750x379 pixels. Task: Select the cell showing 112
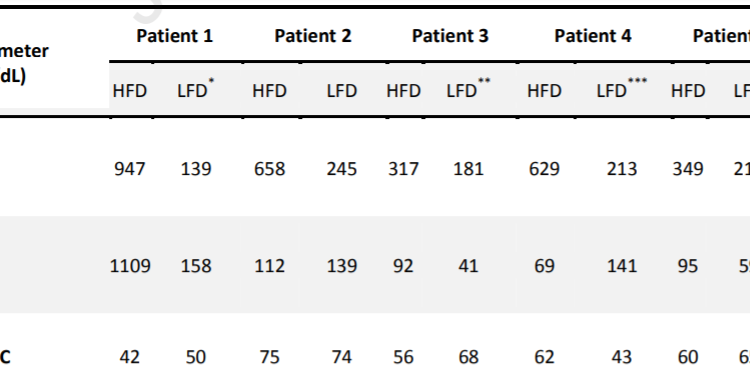pos(269,266)
